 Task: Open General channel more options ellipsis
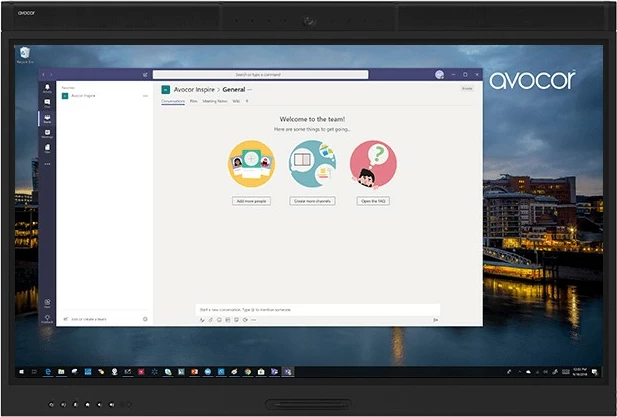pos(251,89)
